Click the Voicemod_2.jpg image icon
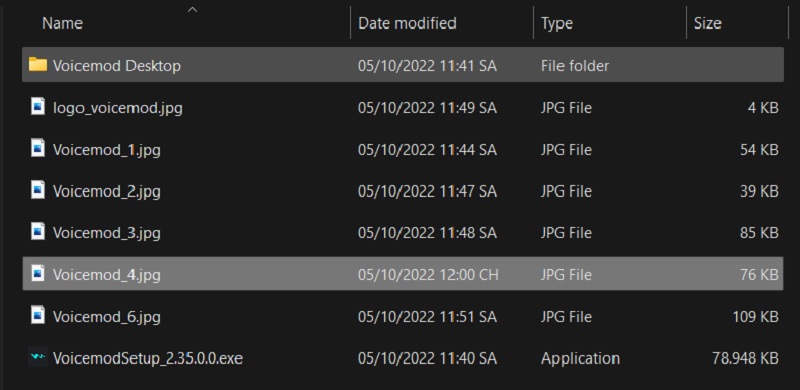Screen dimensions: 800x390 coord(38,190)
